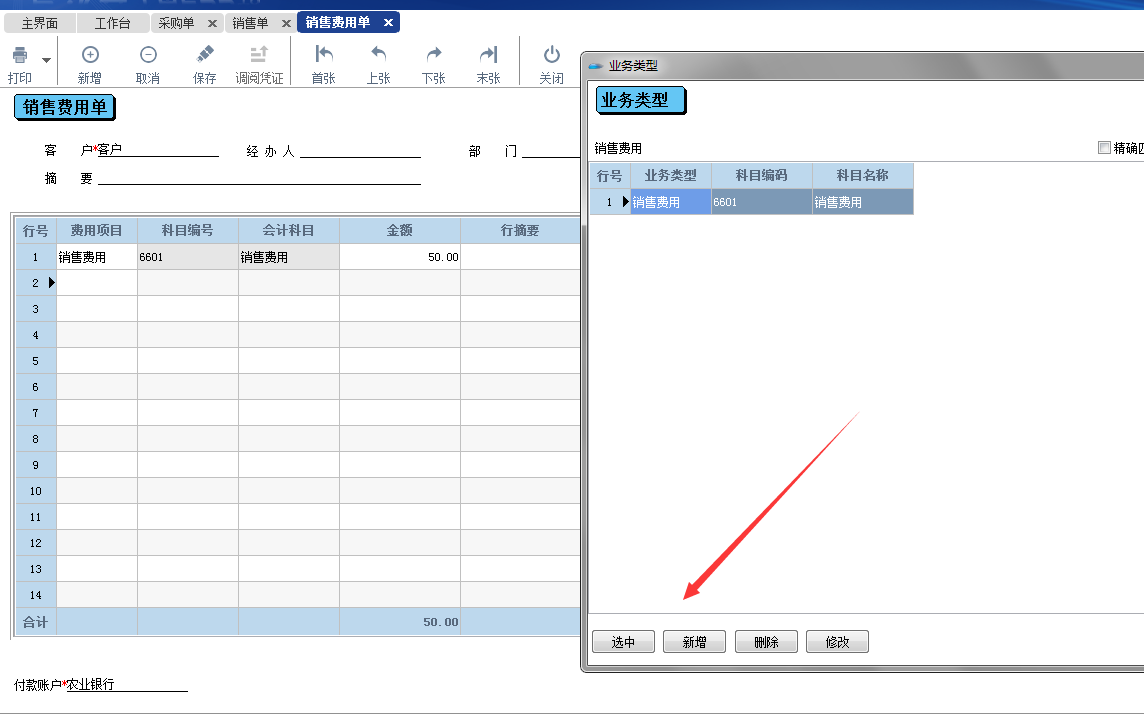
Task: Click the 新增 (New) toolbar icon
Action: tap(90, 56)
